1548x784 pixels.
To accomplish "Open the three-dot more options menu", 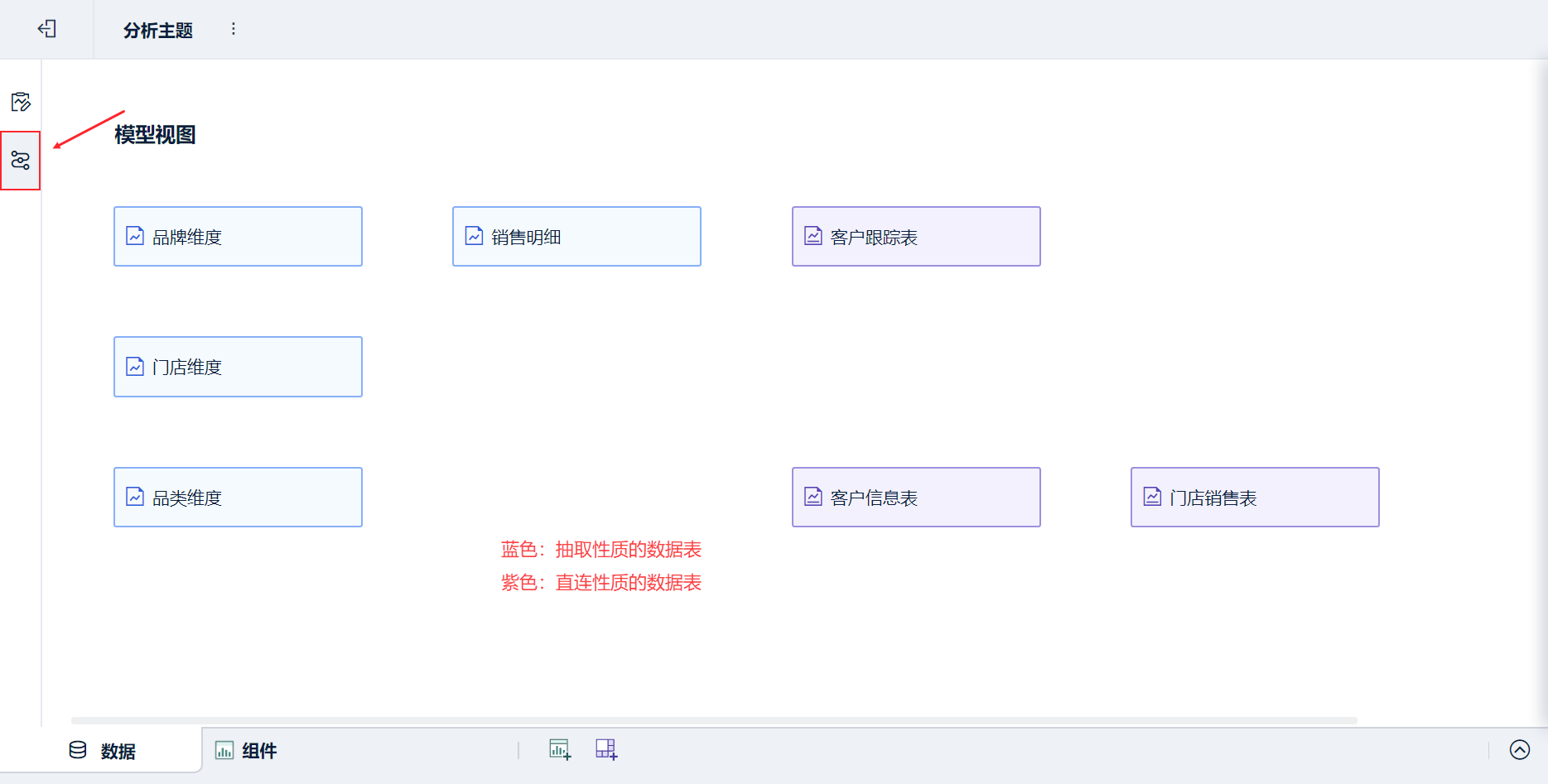I will (x=234, y=29).
